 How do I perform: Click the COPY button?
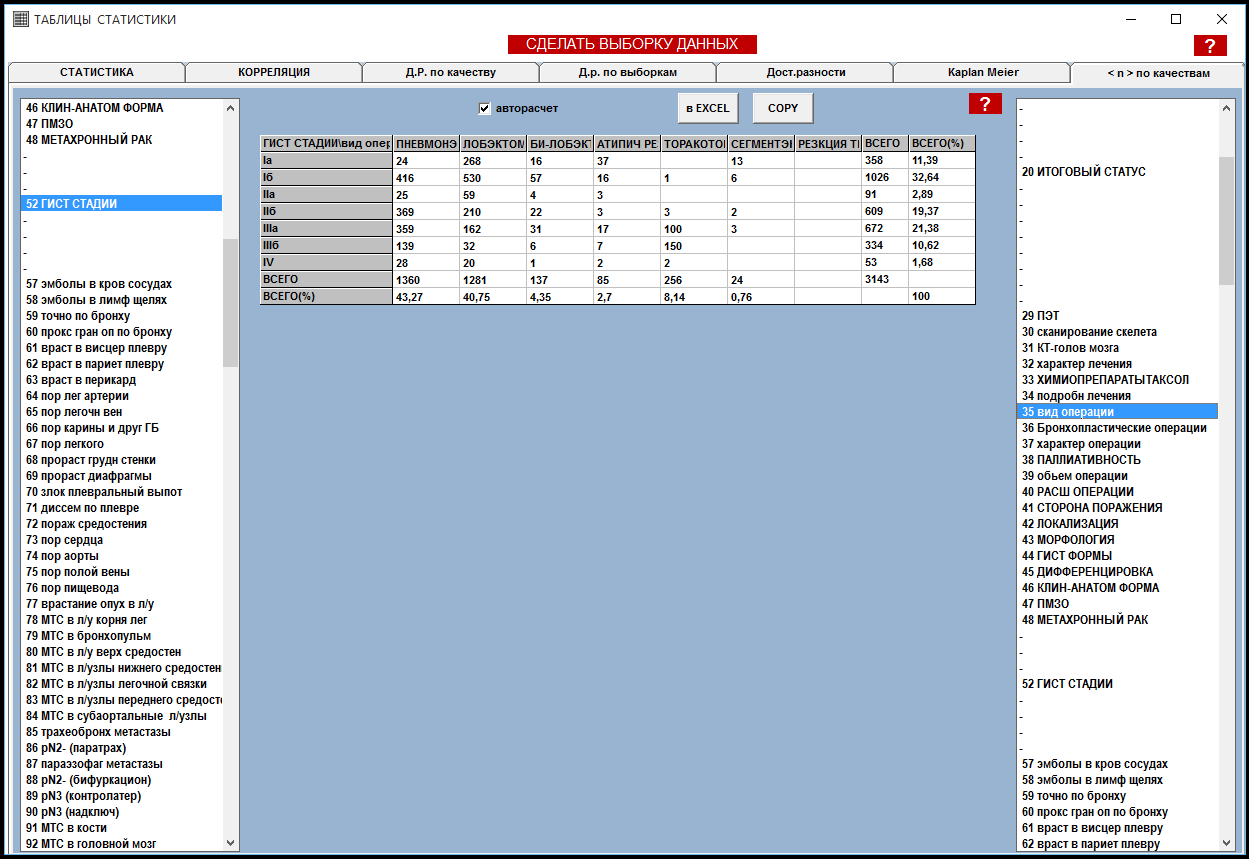(x=782, y=108)
